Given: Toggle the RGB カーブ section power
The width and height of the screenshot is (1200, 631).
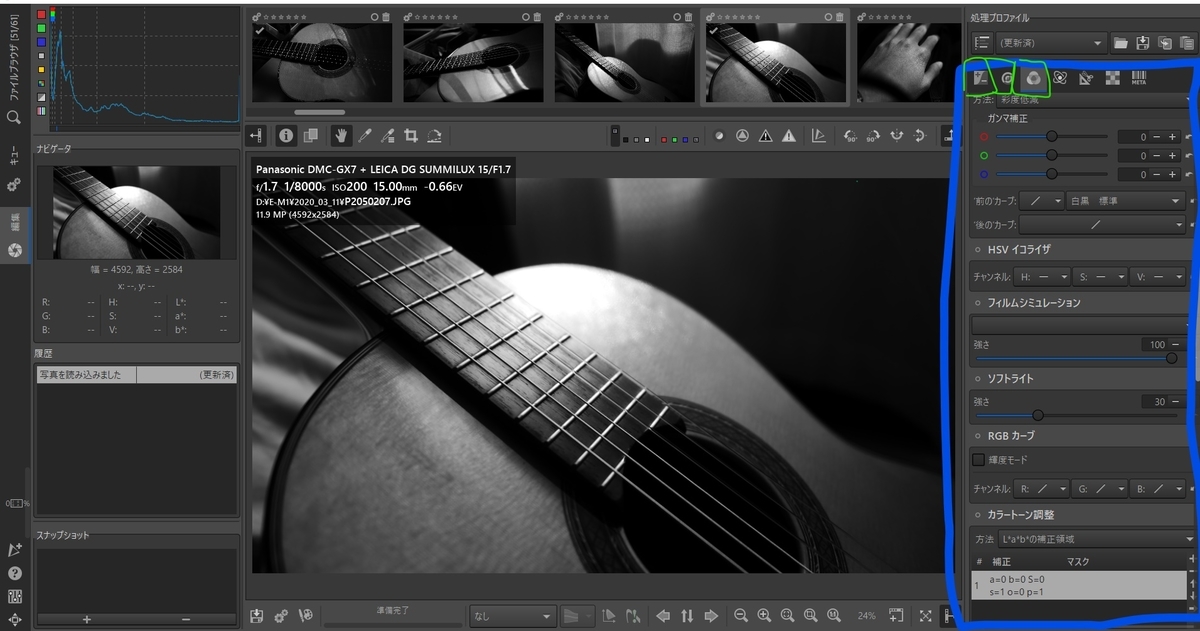Looking at the screenshot, I should 978,436.
